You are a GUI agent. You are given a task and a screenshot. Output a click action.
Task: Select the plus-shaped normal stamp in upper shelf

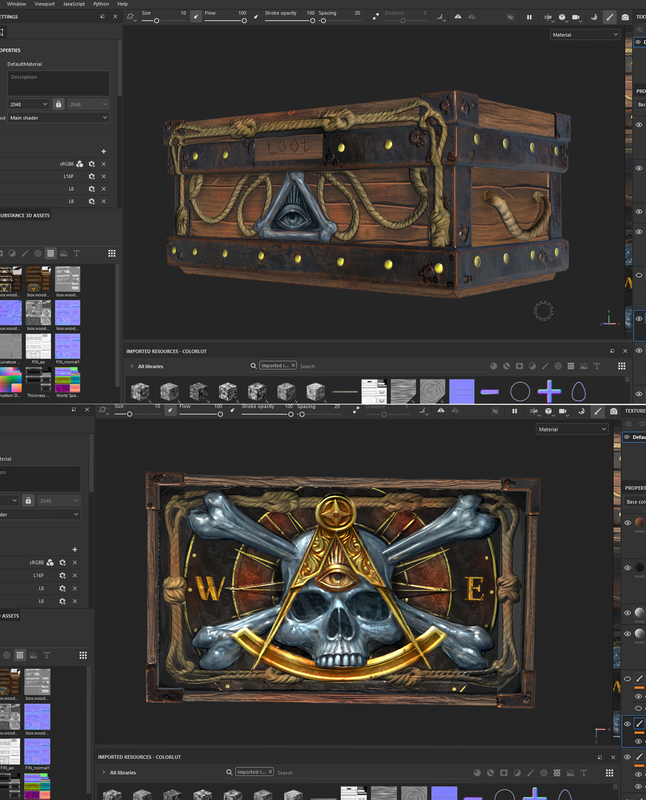[x=549, y=391]
